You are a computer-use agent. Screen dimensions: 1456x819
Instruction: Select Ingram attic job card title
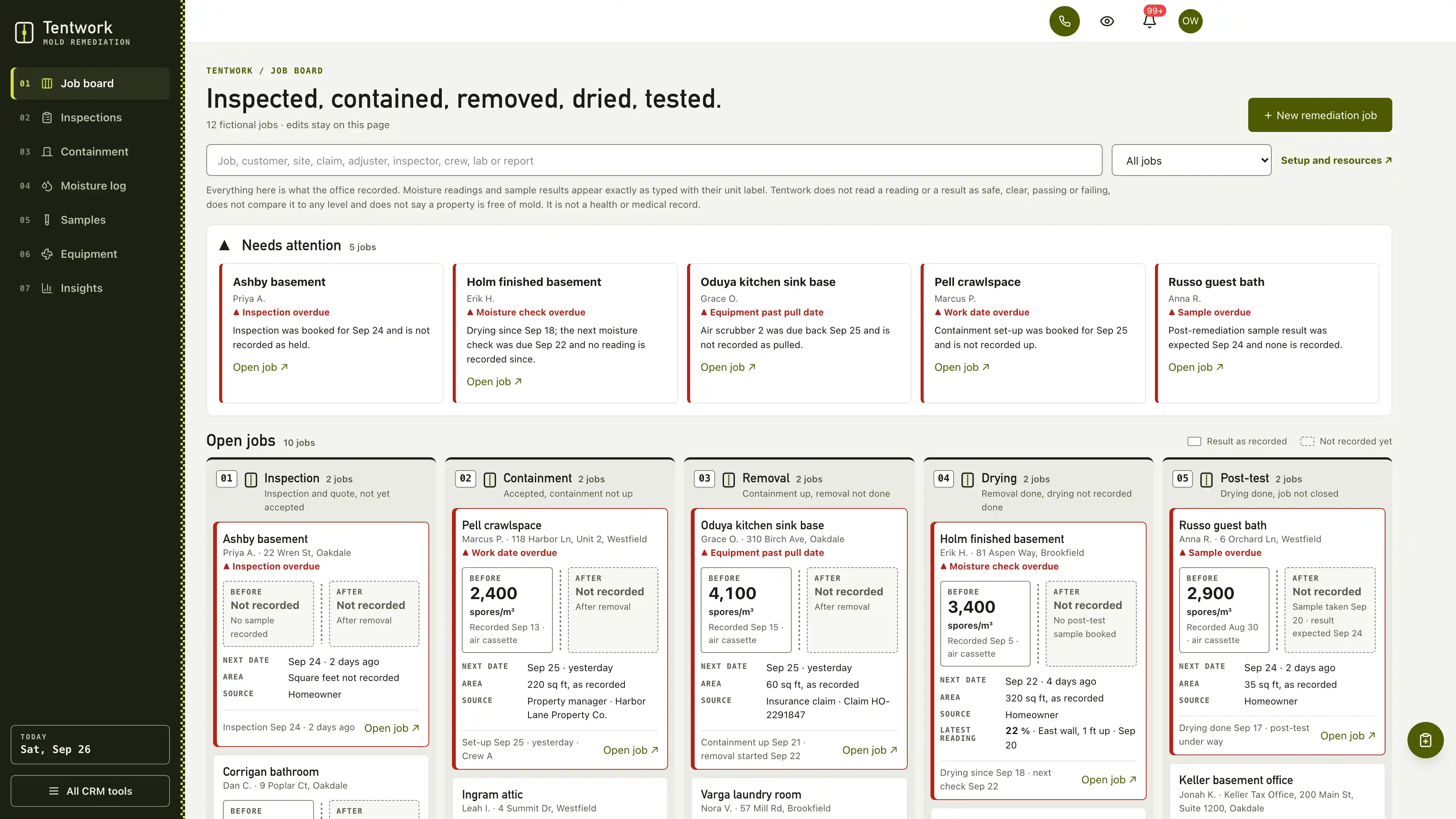coord(492,794)
